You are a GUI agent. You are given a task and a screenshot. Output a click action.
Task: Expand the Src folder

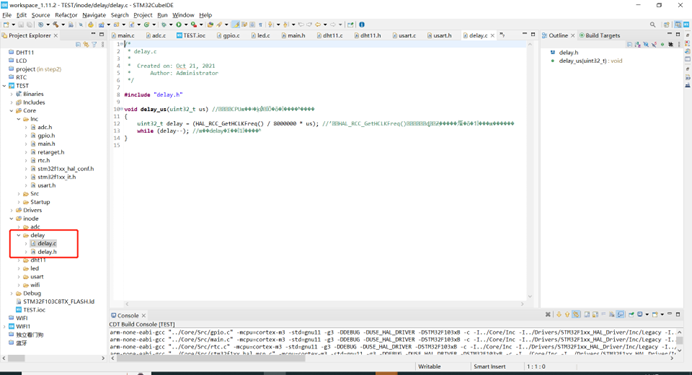click(19, 194)
